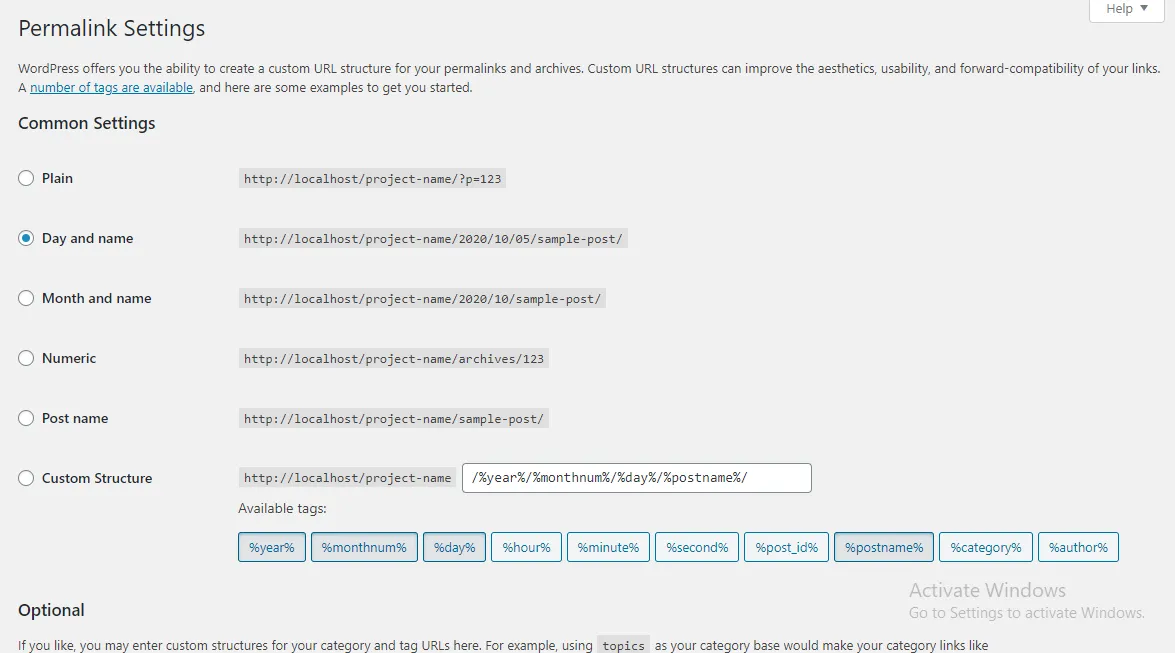Image resolution: width=1175 pixels, height=653 pixels.
Task: Toggle the %day% tag button
Action: (x=455, y=547)
